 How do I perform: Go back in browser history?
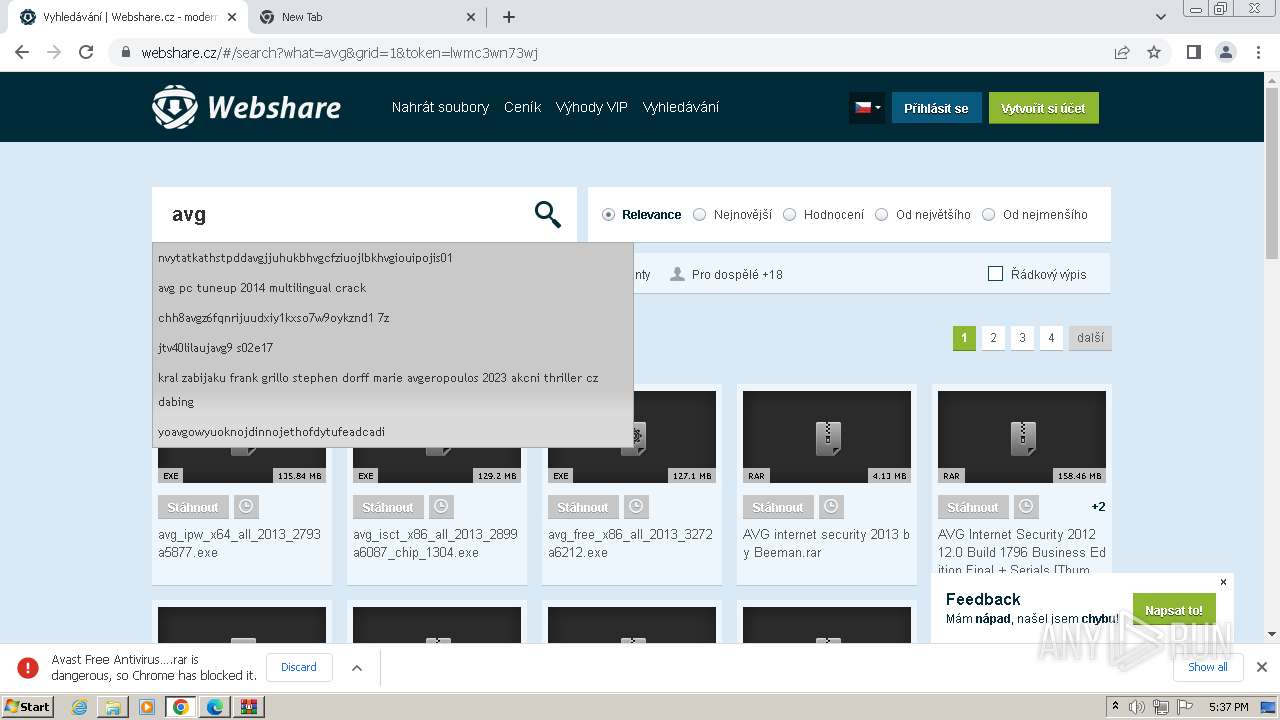click(x=22, y=53)
